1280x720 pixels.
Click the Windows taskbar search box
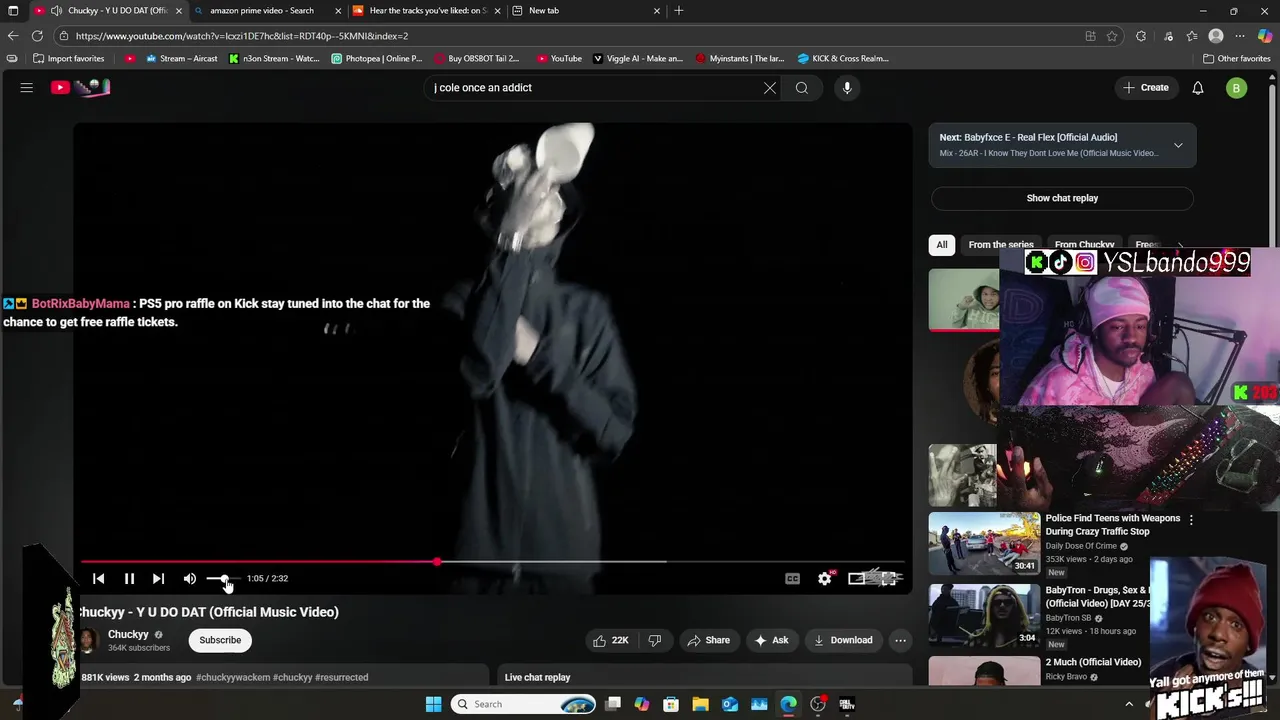(524, 704)
